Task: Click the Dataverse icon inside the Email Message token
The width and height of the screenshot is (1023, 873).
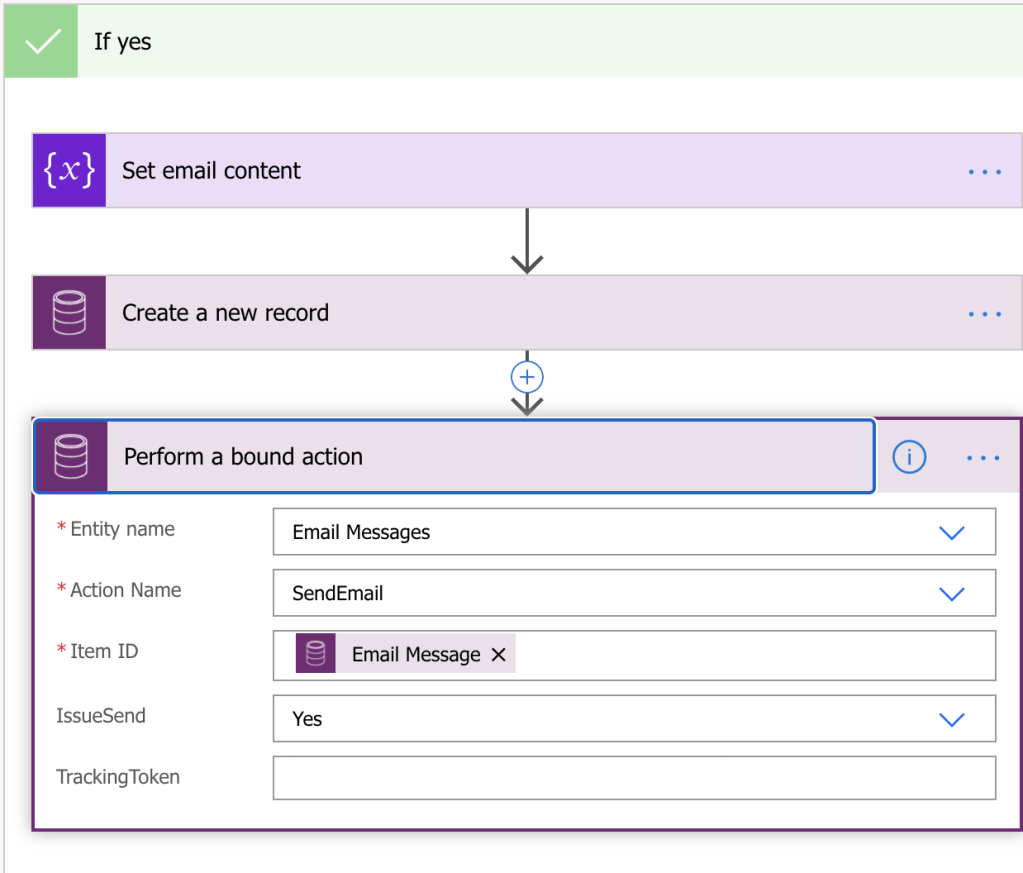Action: tap(317, 654)
